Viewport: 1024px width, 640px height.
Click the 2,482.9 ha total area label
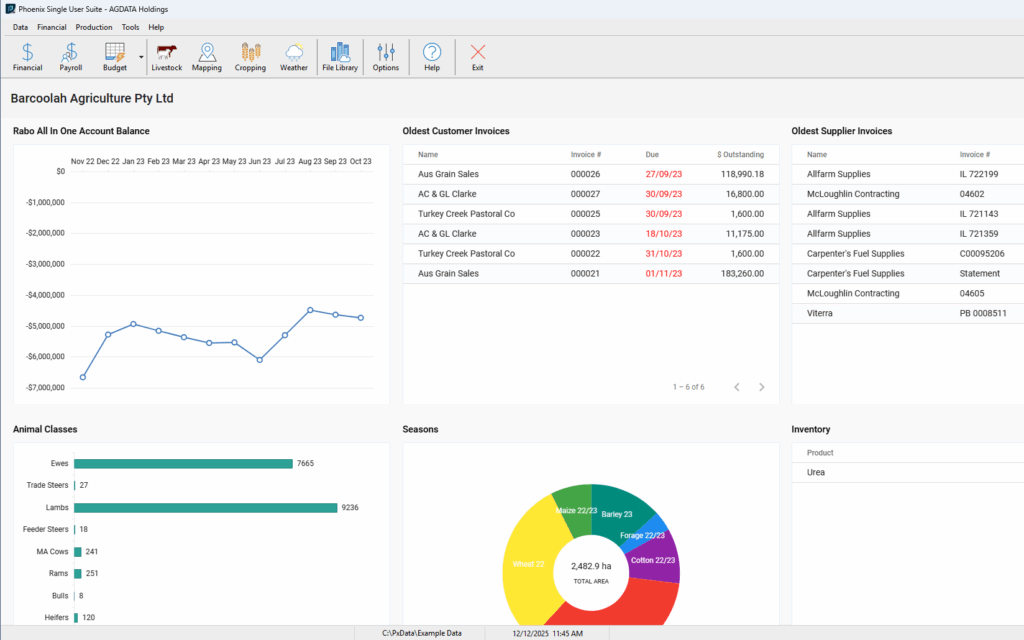click(591, 566)
